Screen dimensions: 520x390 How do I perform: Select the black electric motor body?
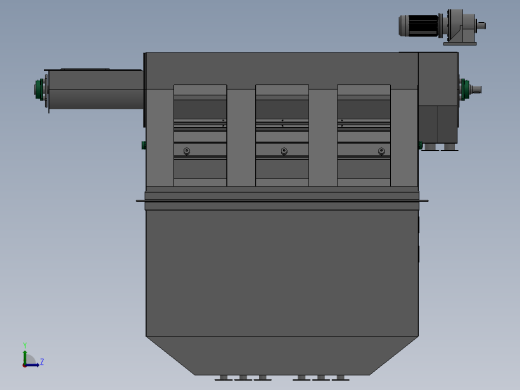click(x=423, y=25)
